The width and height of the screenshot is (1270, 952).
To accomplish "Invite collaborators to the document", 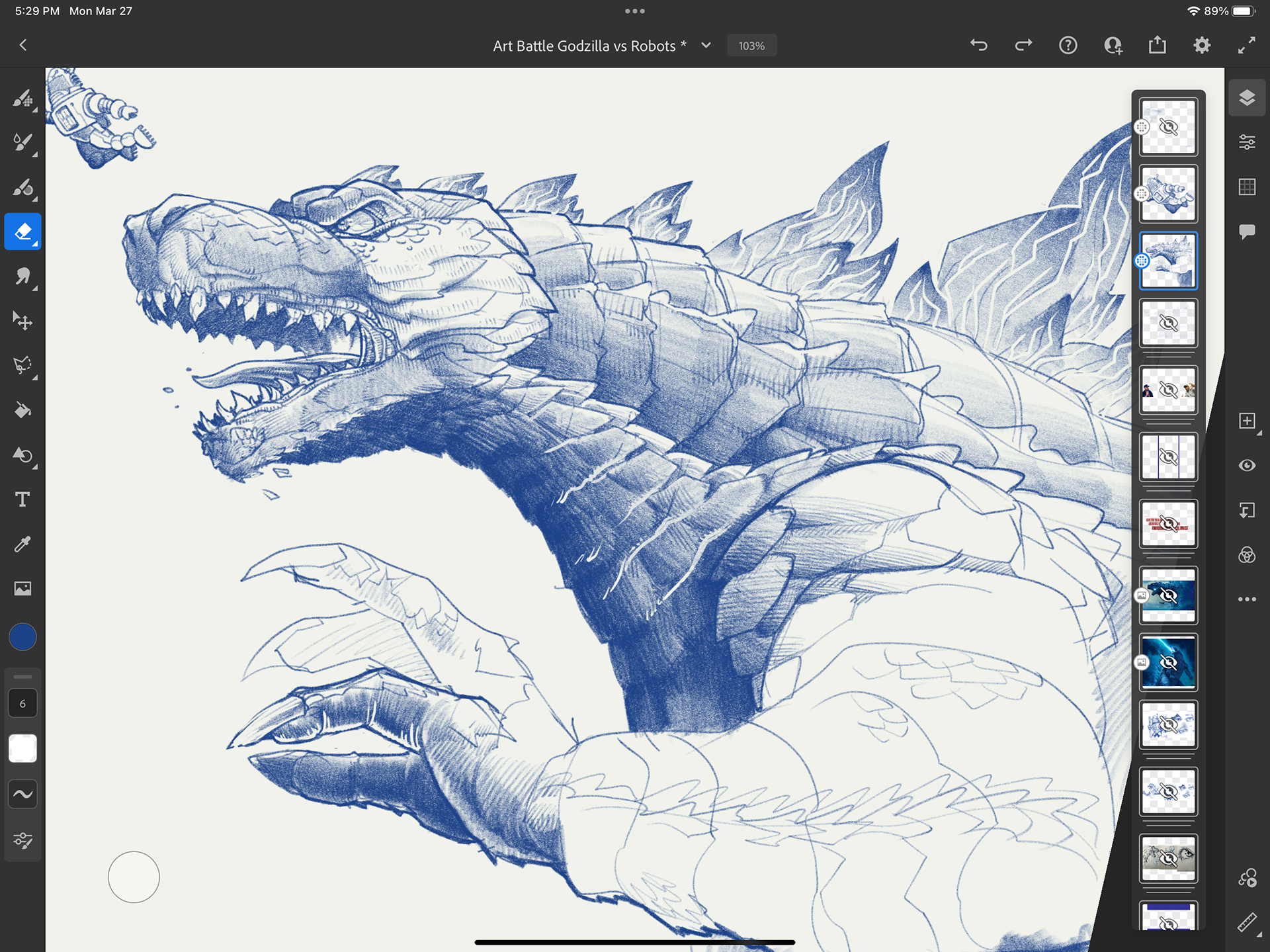I will [x=1113, y=45].
